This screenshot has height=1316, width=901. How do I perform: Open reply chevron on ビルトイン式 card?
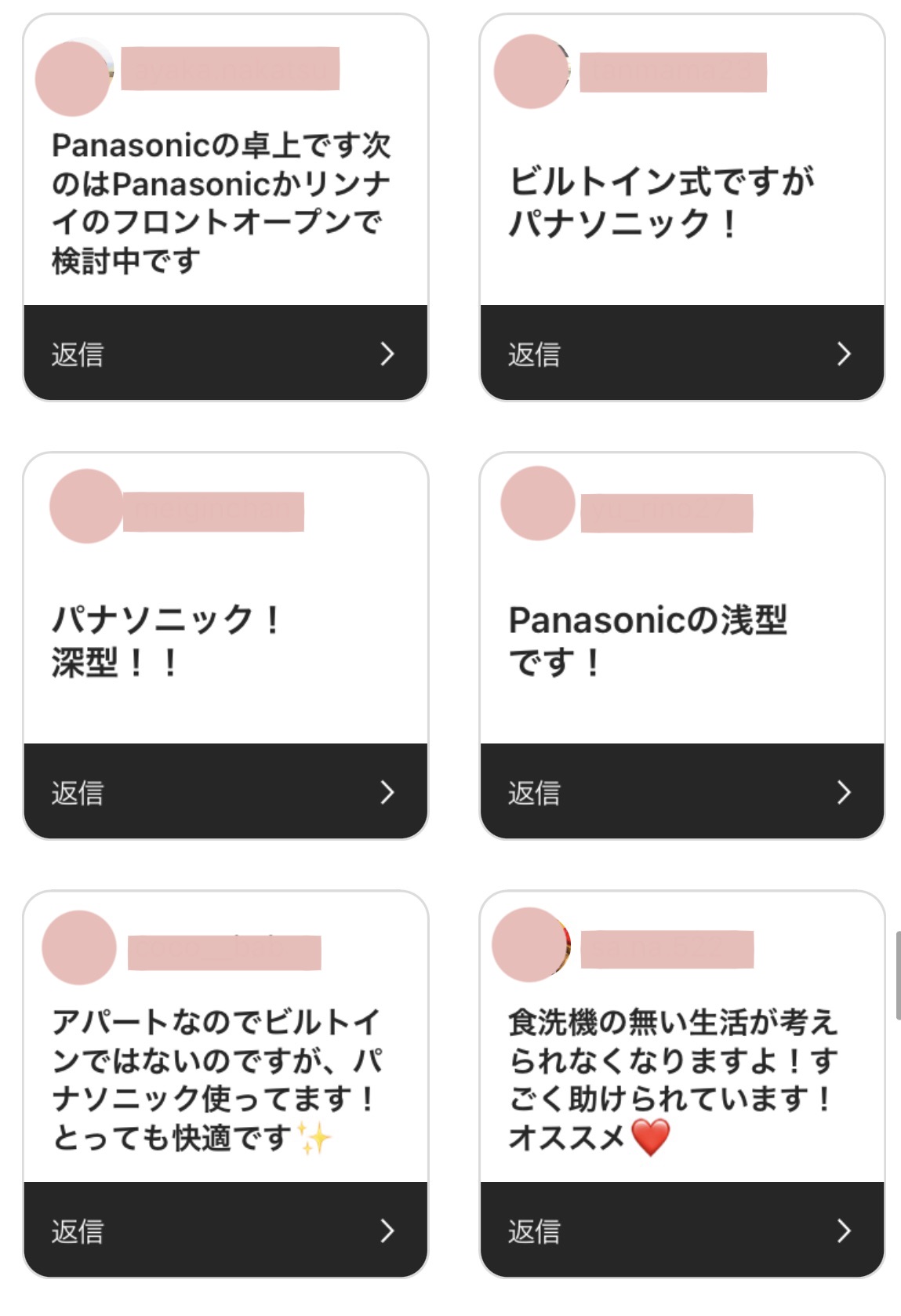843,354
